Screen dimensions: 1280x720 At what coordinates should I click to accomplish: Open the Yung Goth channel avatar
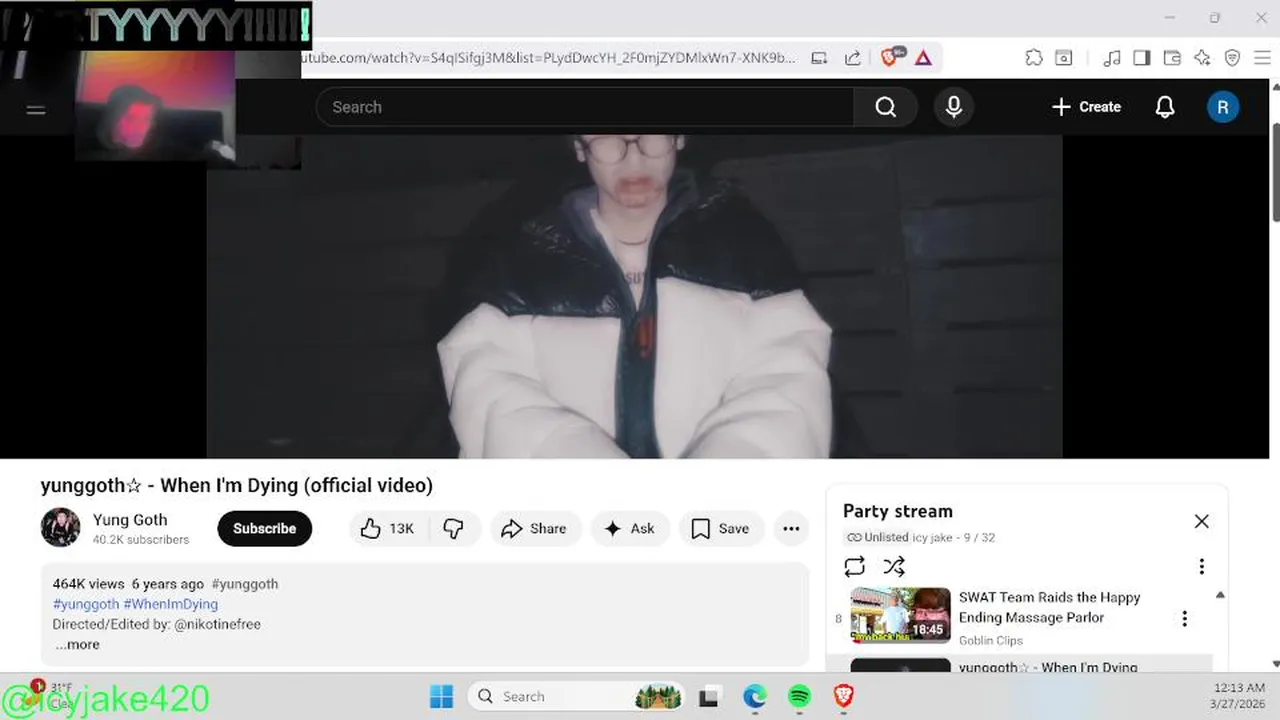point(60,528)
